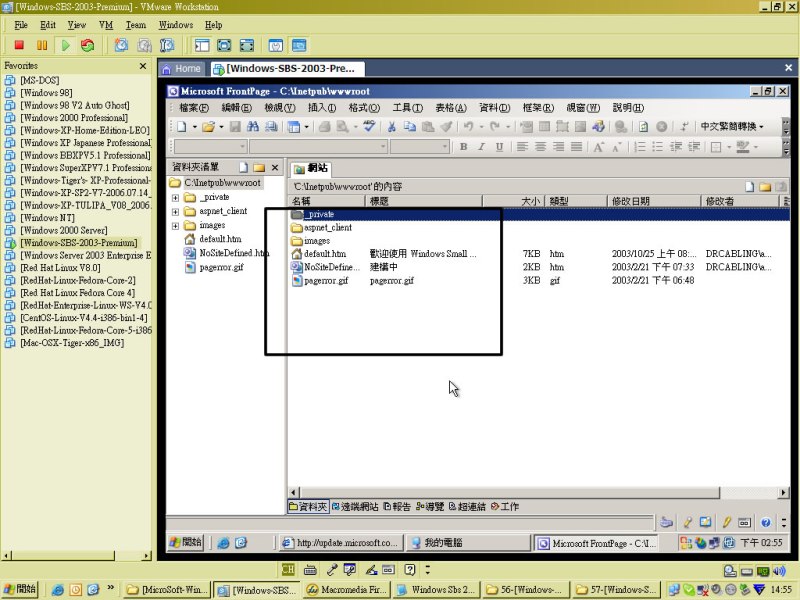Close the folder list pane
This screenshot has height=600, width=800.
[275, 167]
